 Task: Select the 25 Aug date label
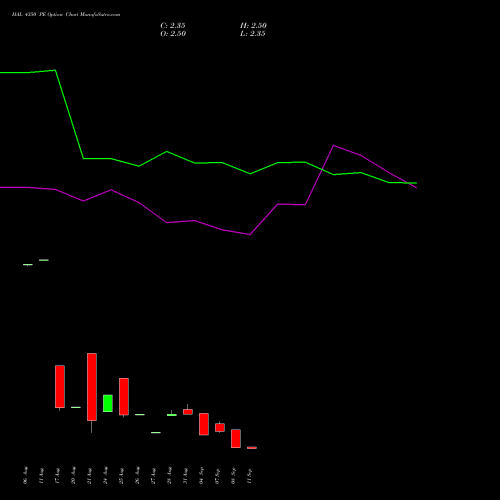(x=121, y=475)
